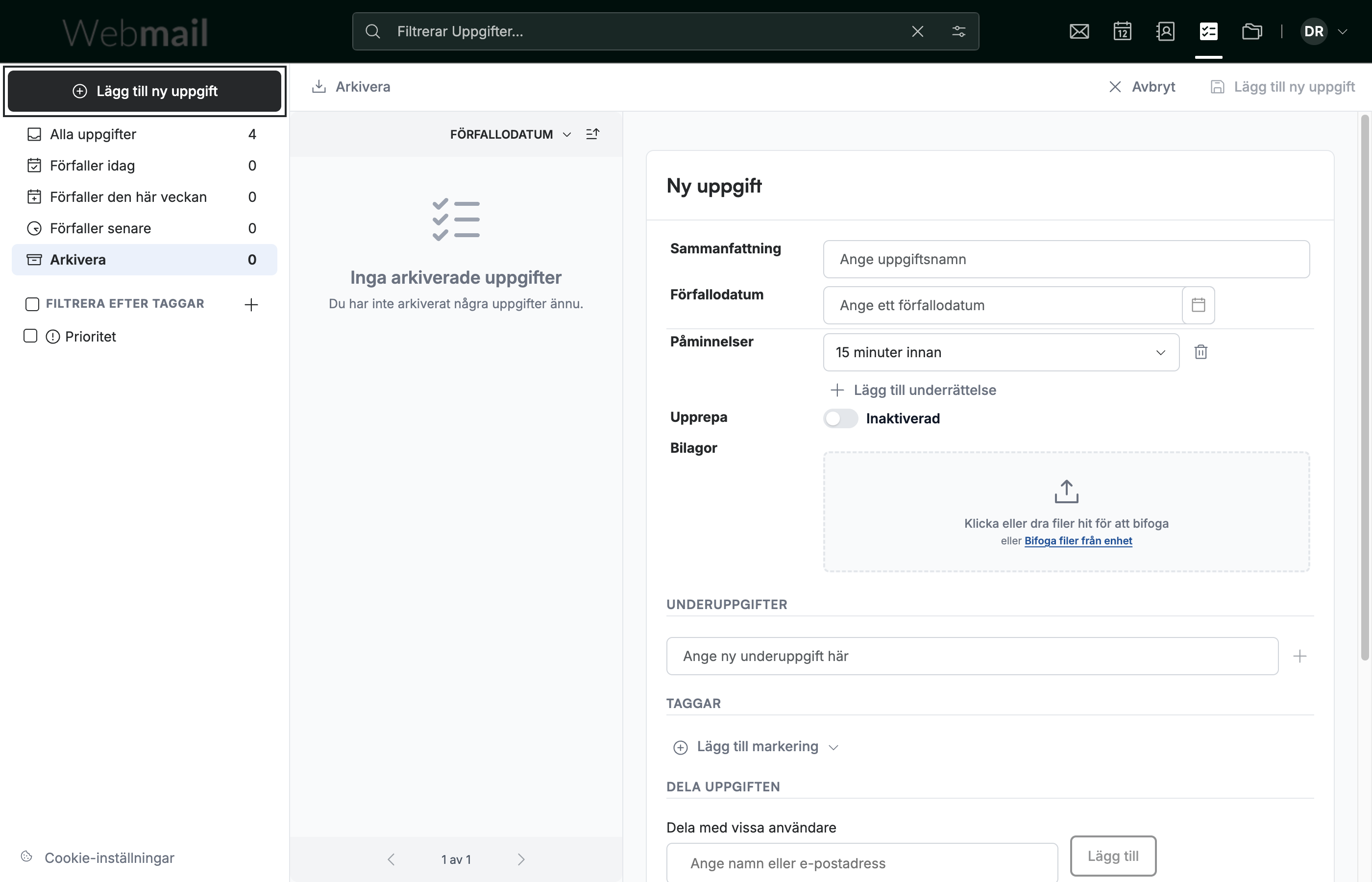Check the Prioritet tag checkbox
This screenshot has height=882, width=1372.
tap(30, 336)
